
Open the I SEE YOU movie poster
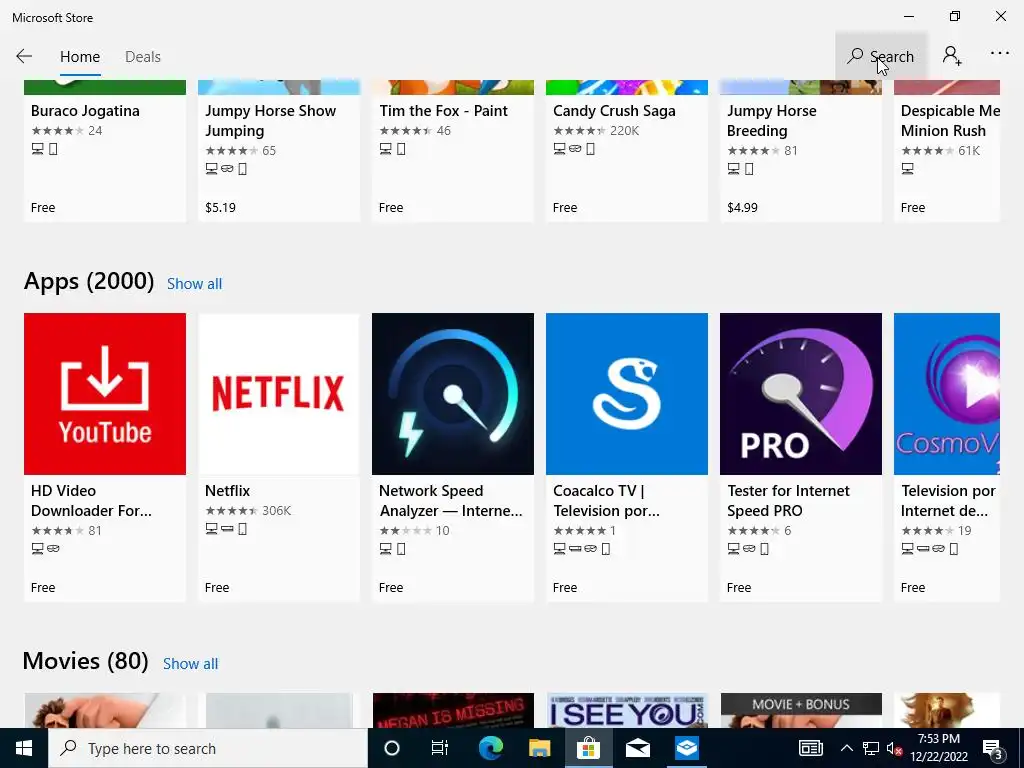click(627, 711)
